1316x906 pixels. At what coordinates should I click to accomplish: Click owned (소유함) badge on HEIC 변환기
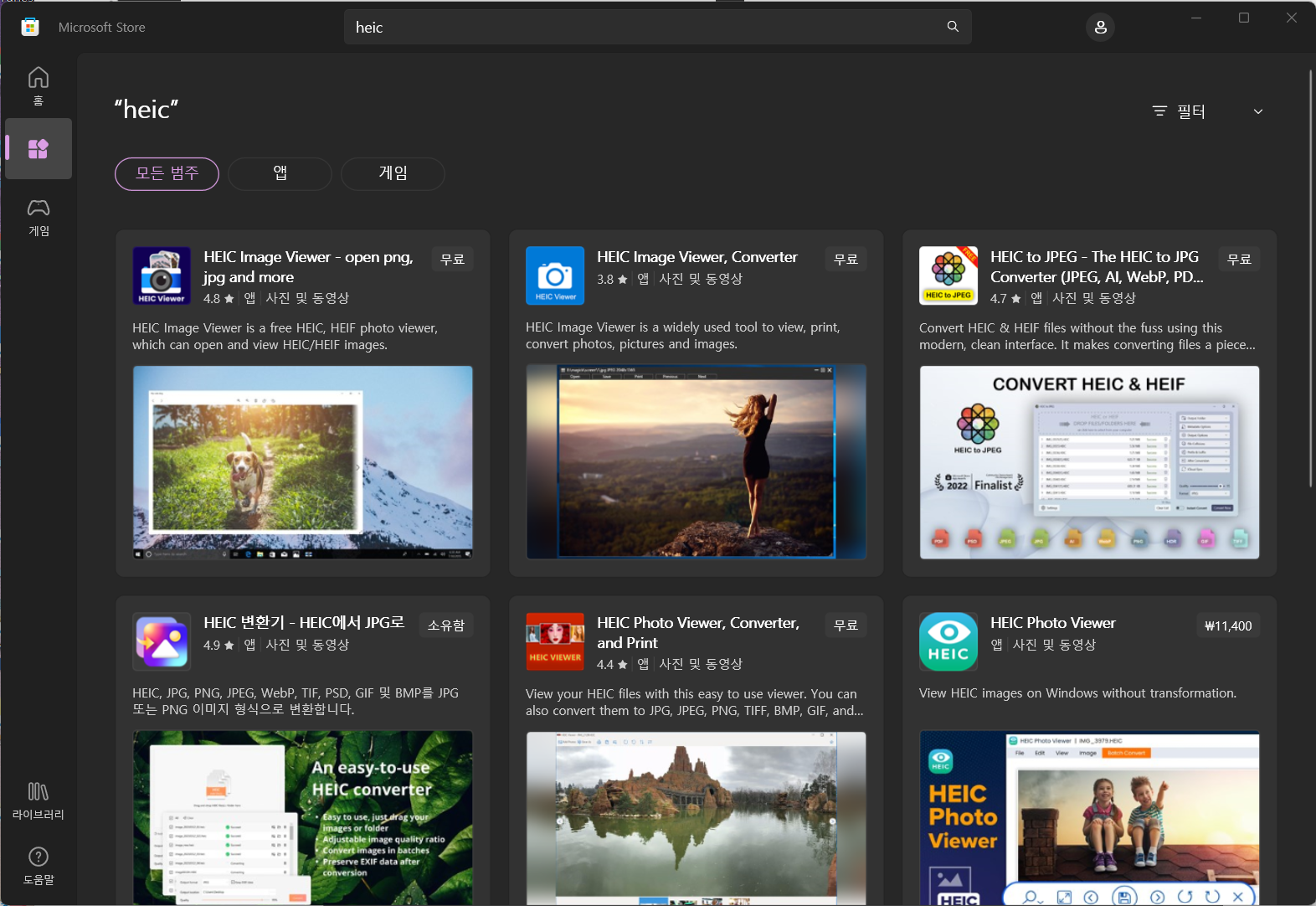pos(446,625)
